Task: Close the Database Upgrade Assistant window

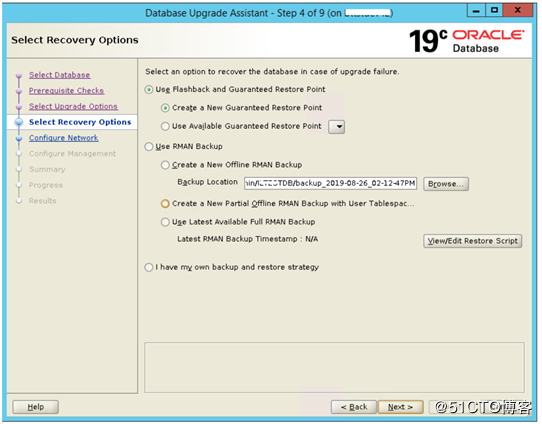Action: pos(517,10)
